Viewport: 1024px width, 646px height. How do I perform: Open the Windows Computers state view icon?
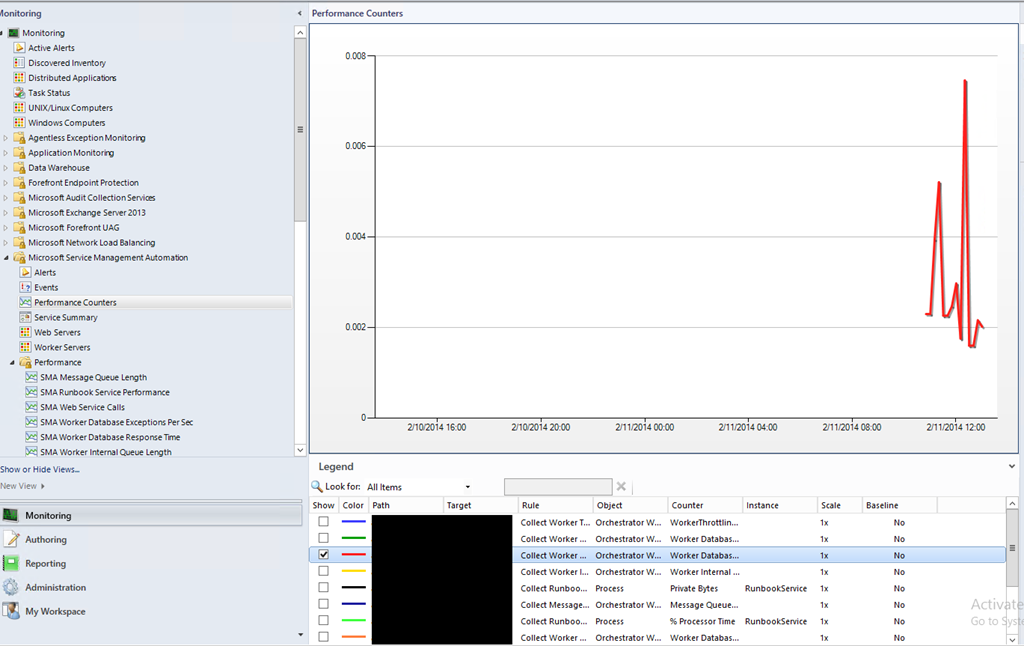19,123
